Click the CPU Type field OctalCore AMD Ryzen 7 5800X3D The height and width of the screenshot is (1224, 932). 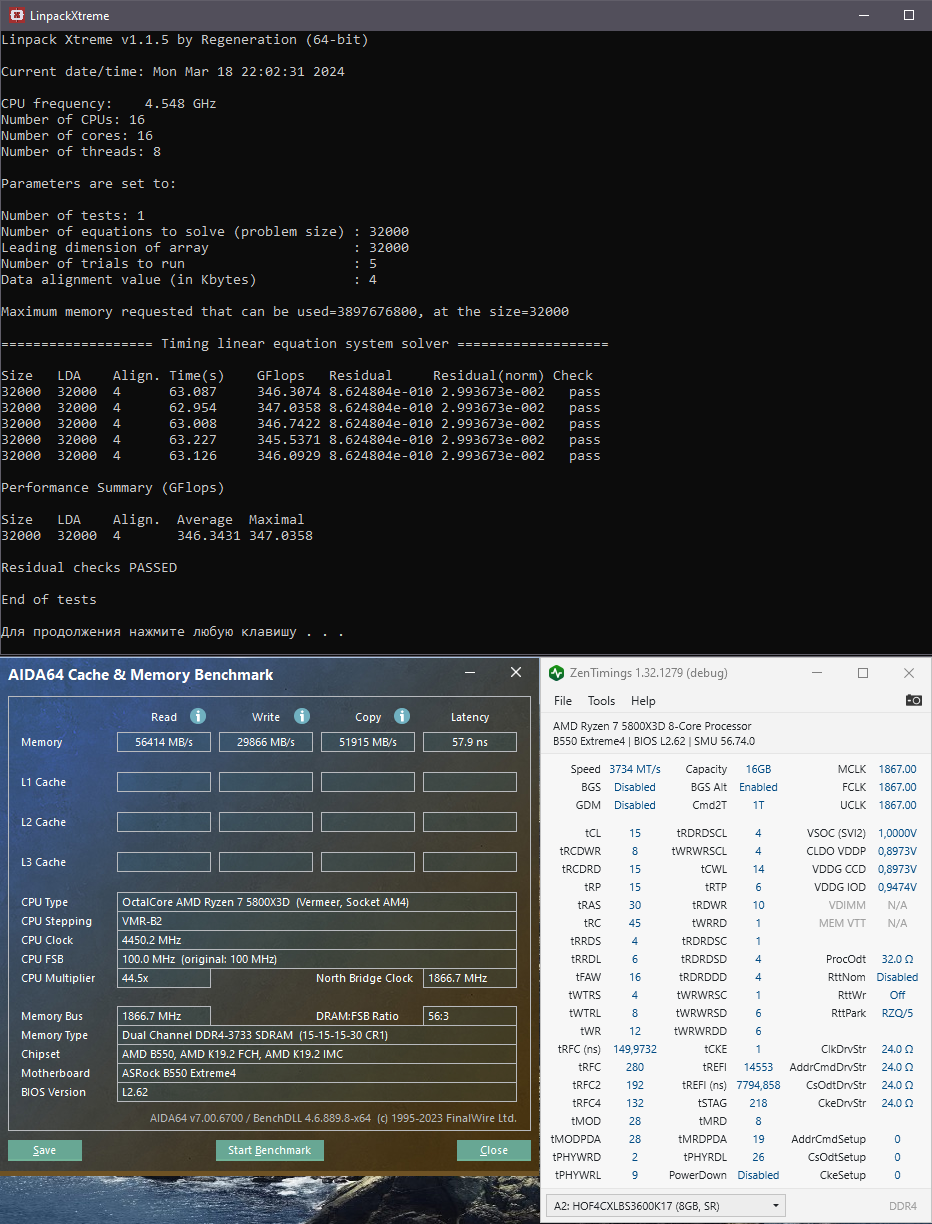tap(317, 902)
